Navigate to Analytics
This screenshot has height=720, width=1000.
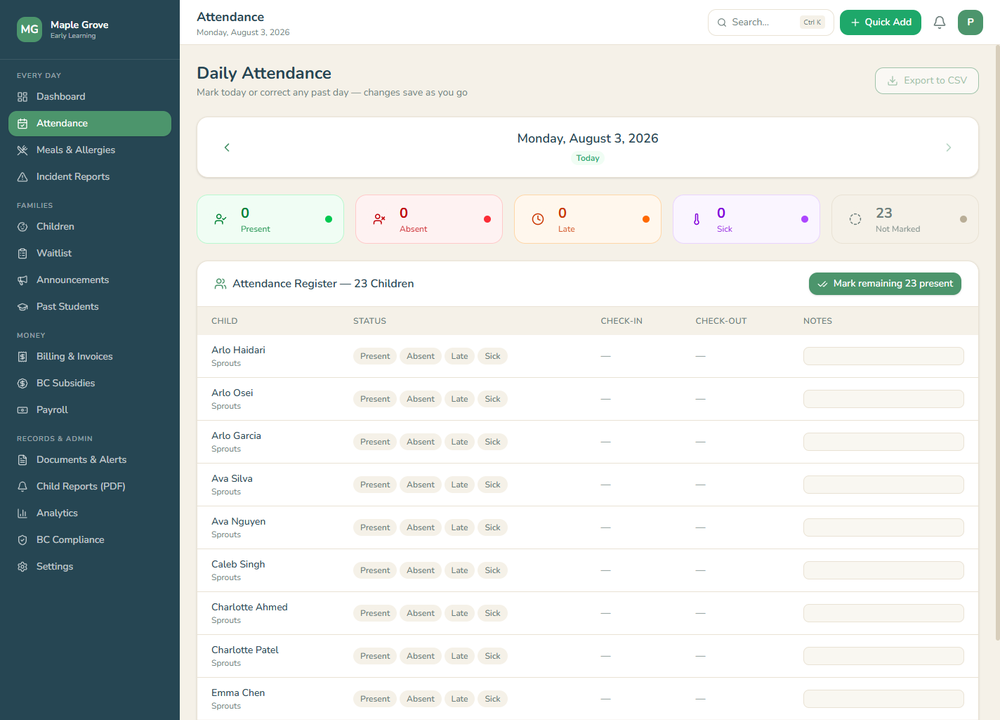89,514
